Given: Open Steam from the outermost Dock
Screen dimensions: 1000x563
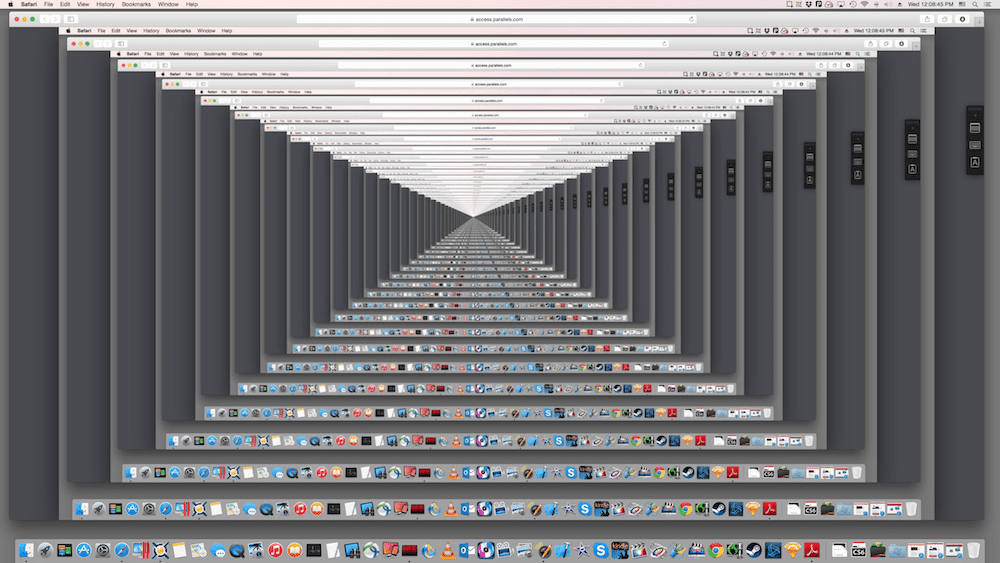Looking at the screenshot, I should click(753, 550).
